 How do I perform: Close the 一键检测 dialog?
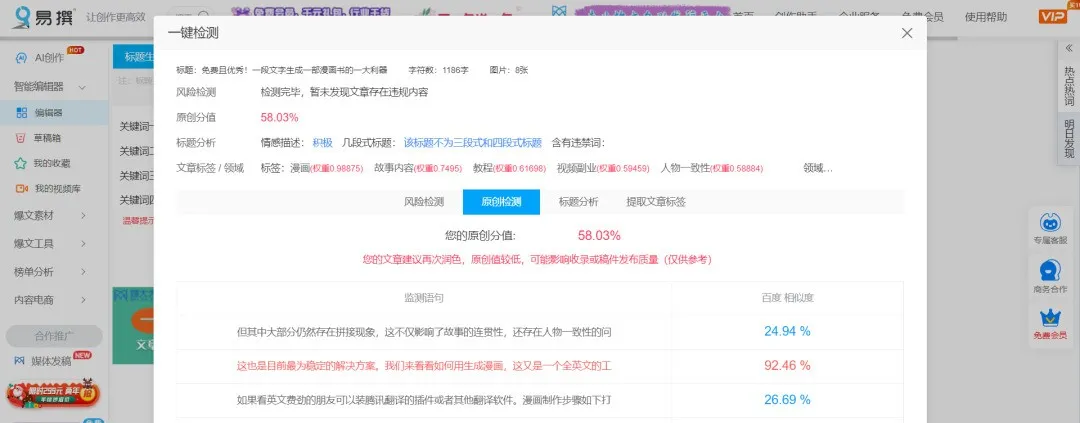coord(907,33)
